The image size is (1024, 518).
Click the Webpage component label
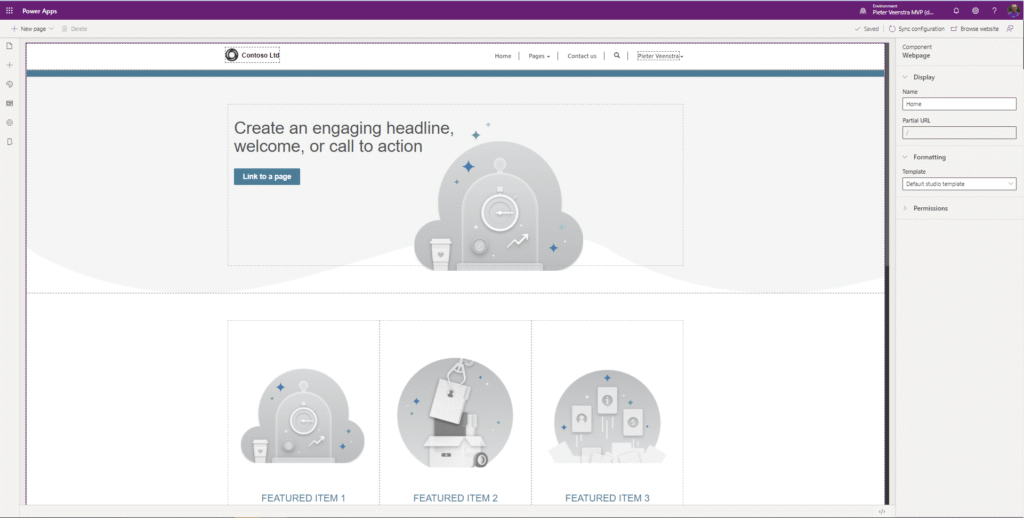coord(916,56)
